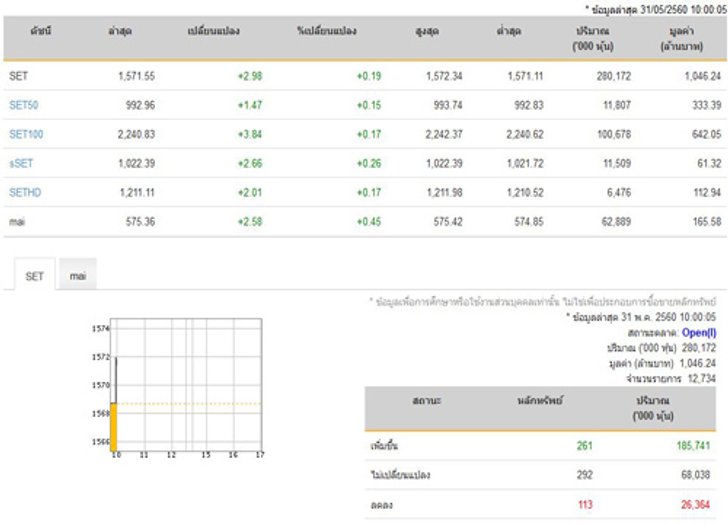Select the mai index name cell
Screen dimensions: 728x524
[17, 221]
